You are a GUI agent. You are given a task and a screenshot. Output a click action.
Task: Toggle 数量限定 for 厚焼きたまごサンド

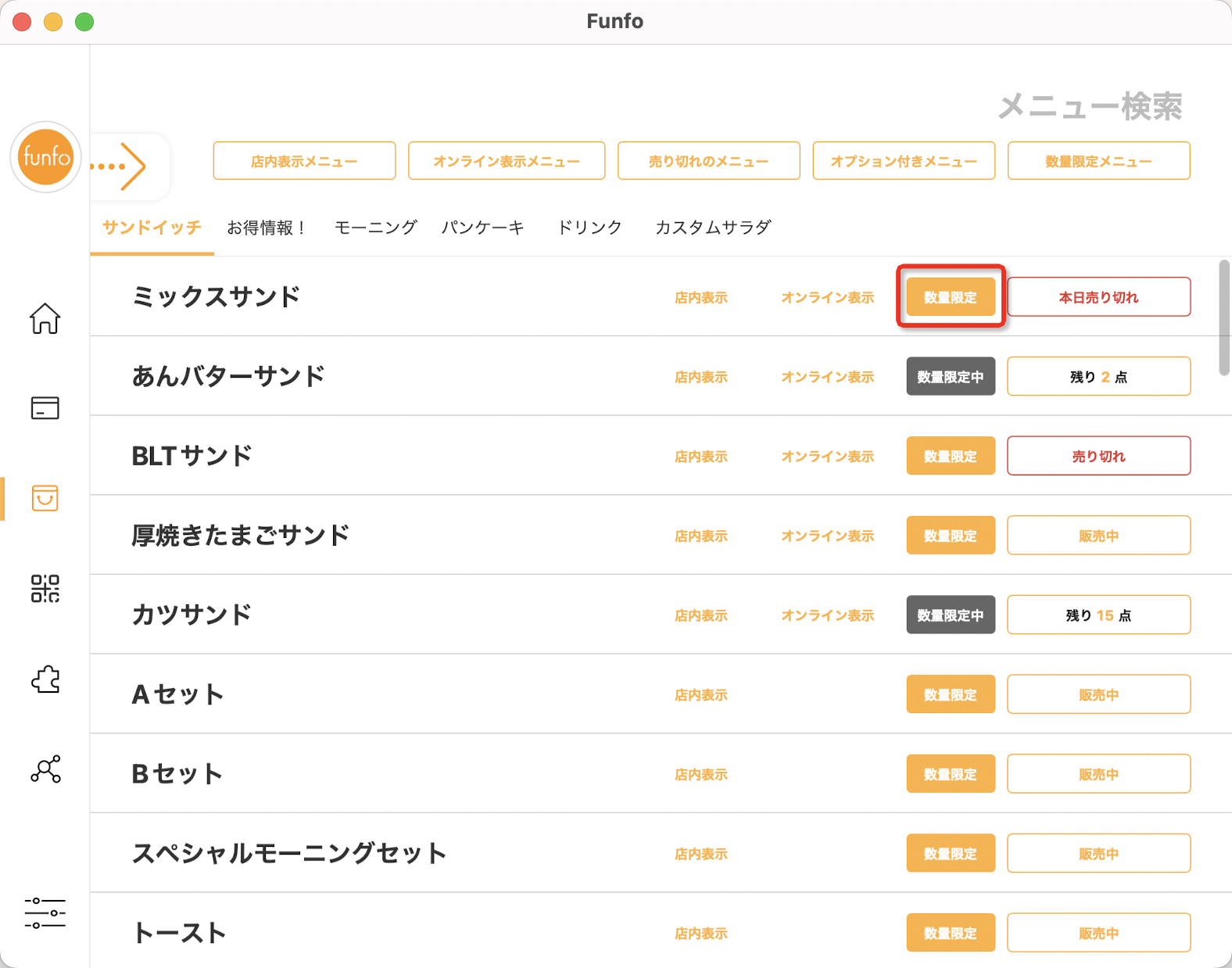tap(951, 536)
